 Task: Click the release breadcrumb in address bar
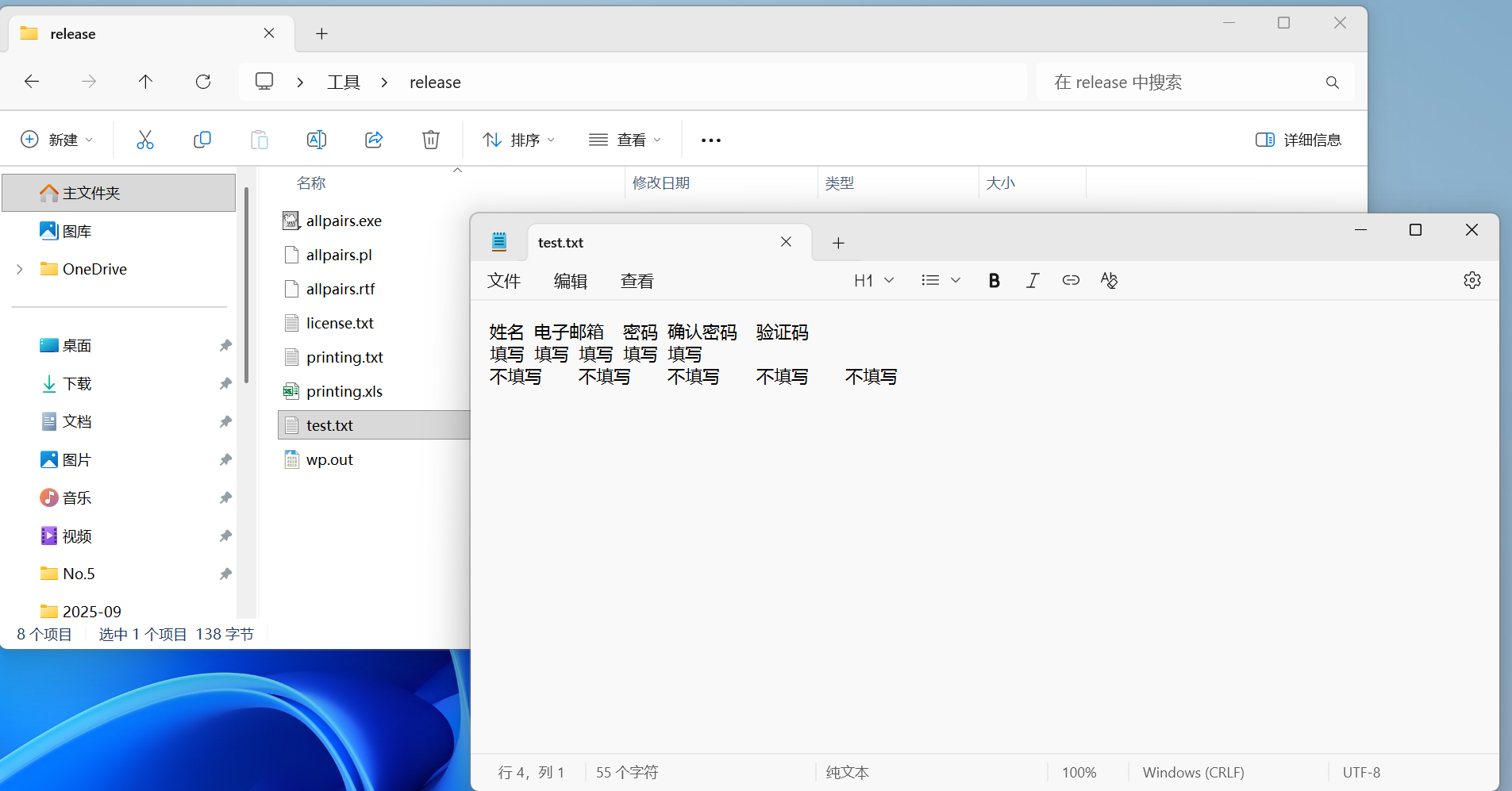(435, 83)
